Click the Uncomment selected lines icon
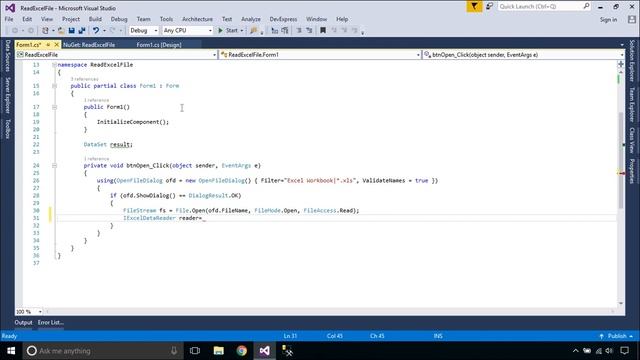 285,31
